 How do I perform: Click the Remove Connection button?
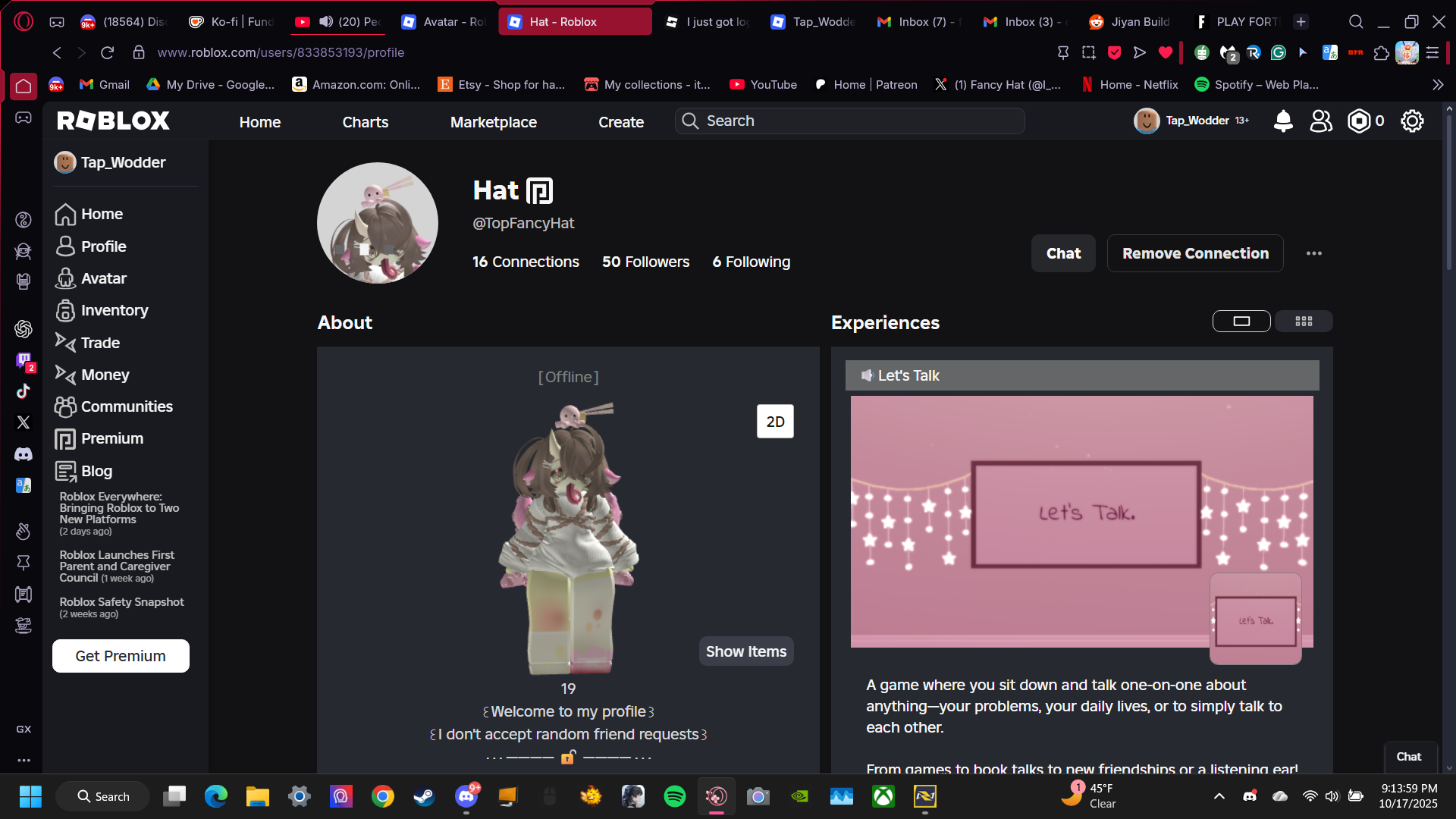[x=1195, y=253]
